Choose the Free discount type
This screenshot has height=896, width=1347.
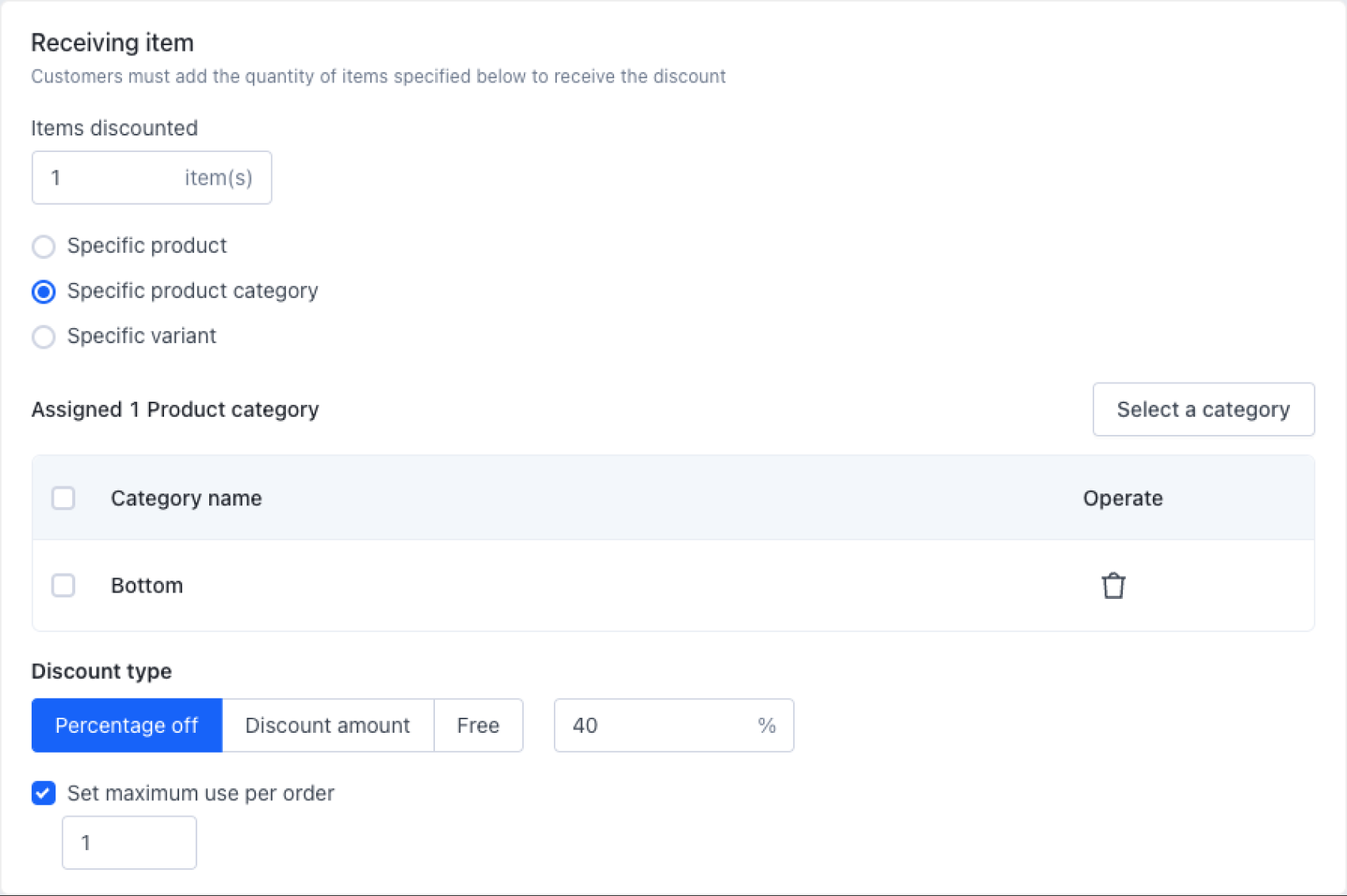[478, 726]
